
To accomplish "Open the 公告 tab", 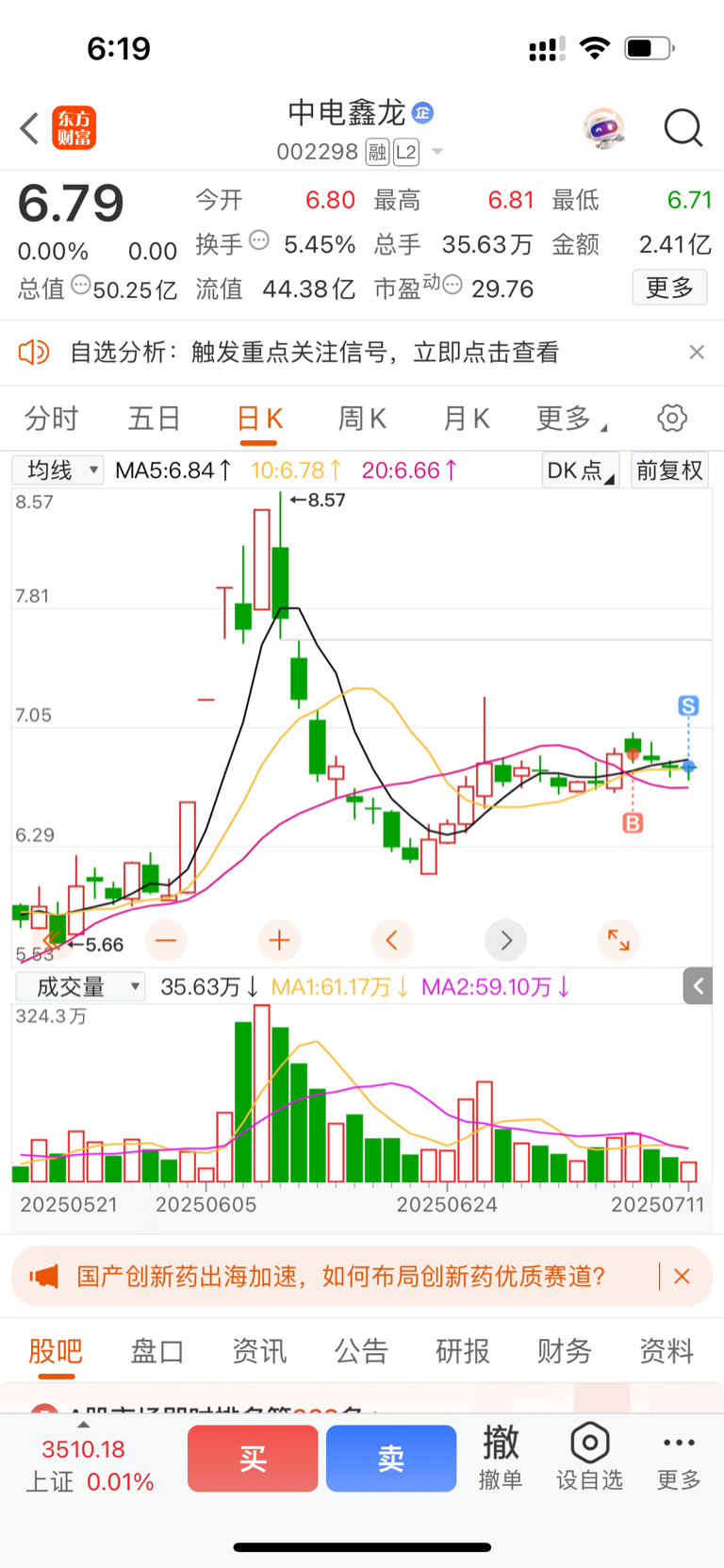I will coord(361,1351).
